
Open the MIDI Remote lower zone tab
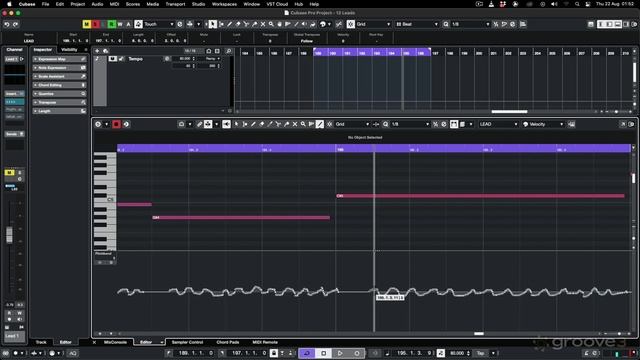pyautogui.click(x=265, y=342)
